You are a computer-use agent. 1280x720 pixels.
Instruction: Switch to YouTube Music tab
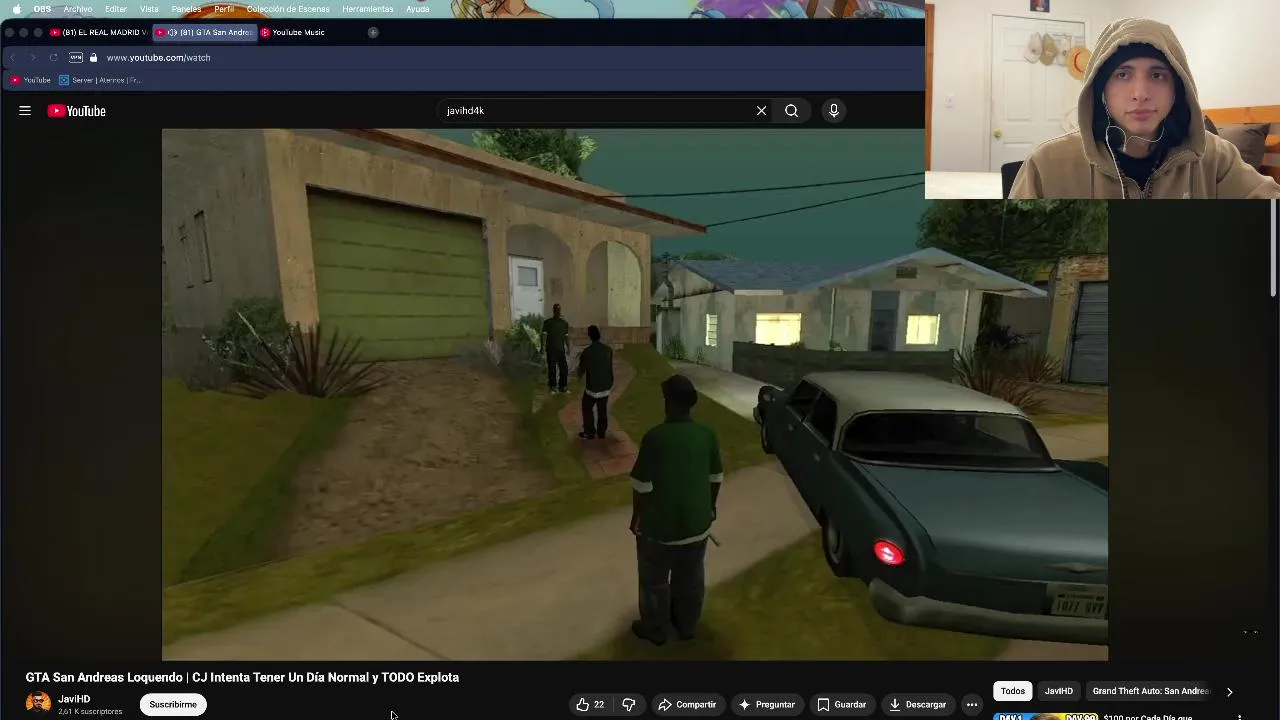[x=293, y=32]
